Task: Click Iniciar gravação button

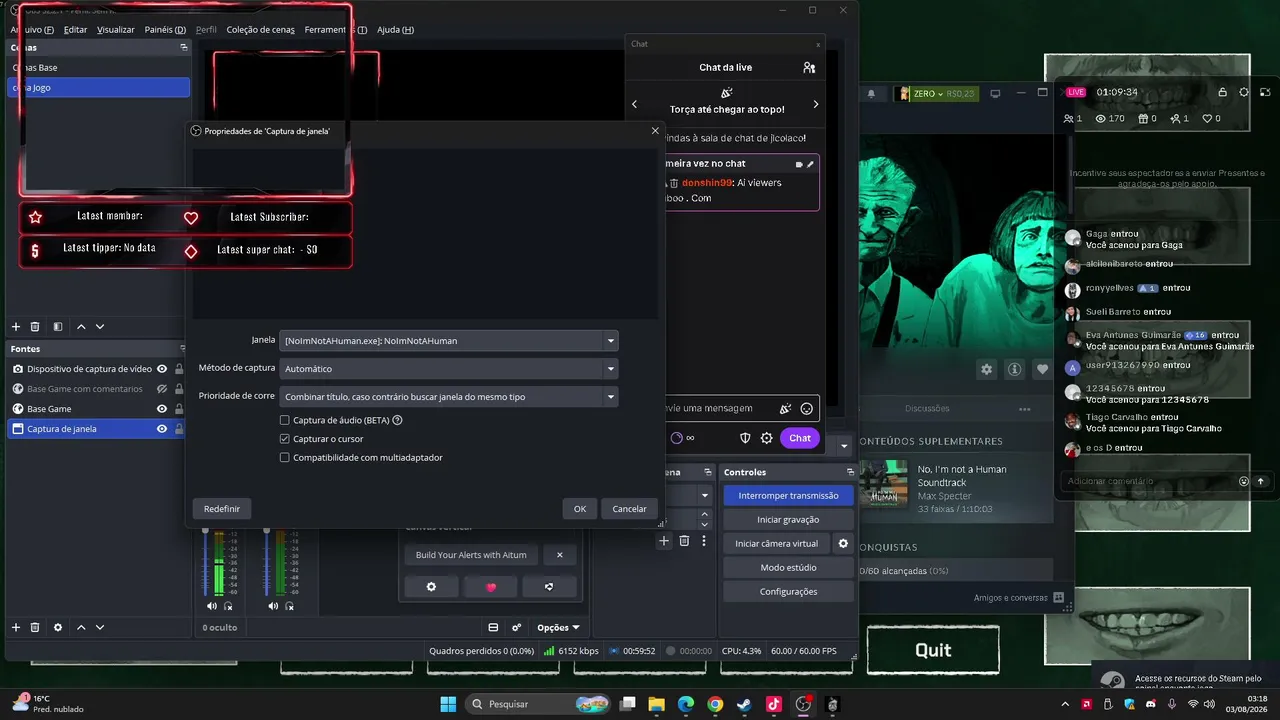Action: tap(789, 520)
